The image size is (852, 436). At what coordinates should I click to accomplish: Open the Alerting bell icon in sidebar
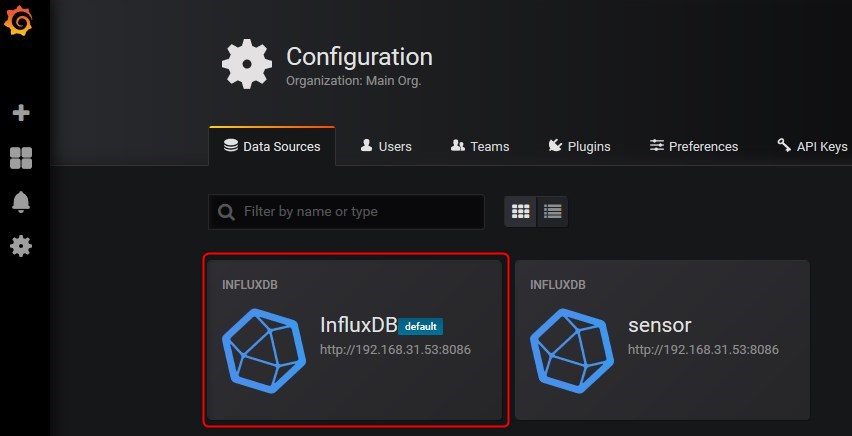point(21,202)
